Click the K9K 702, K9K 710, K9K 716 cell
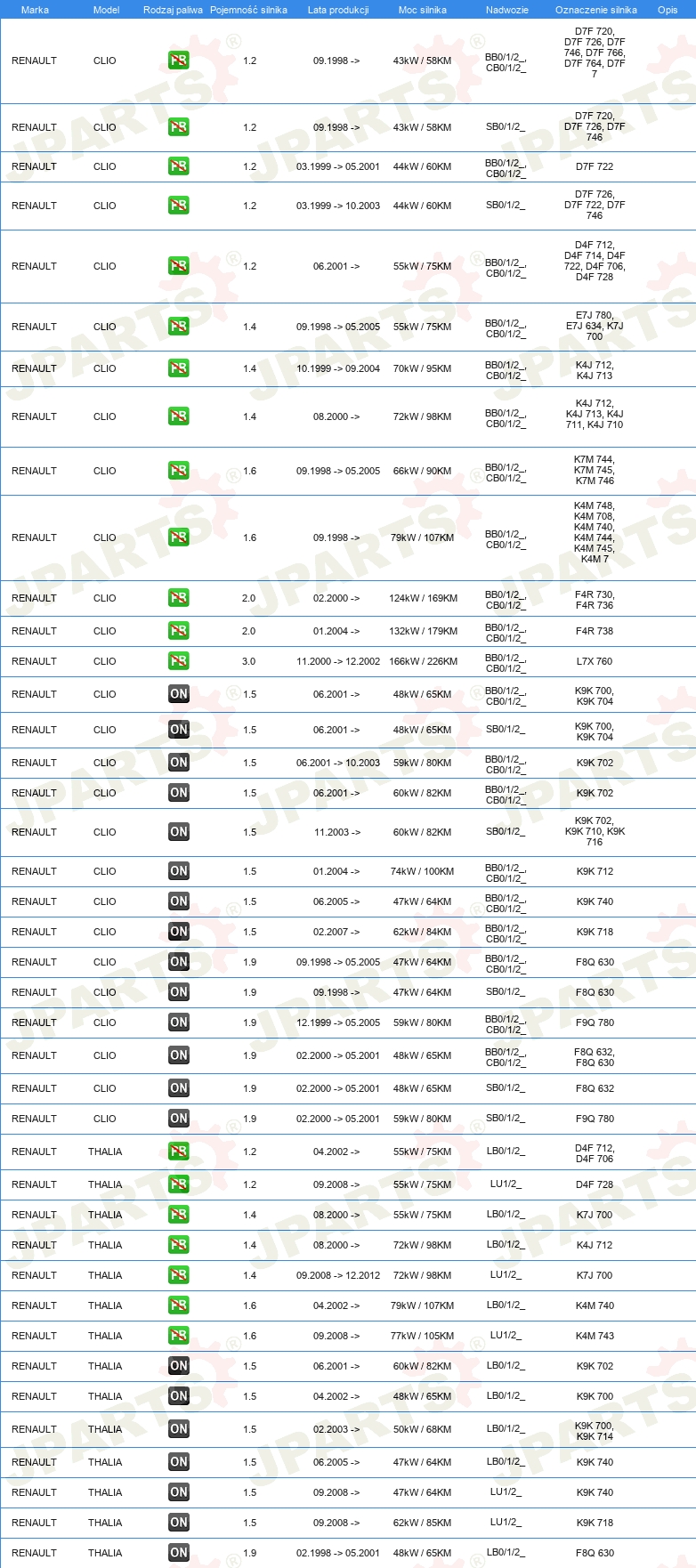This screenshot has width=696, height=1568. tap(595, 831)
